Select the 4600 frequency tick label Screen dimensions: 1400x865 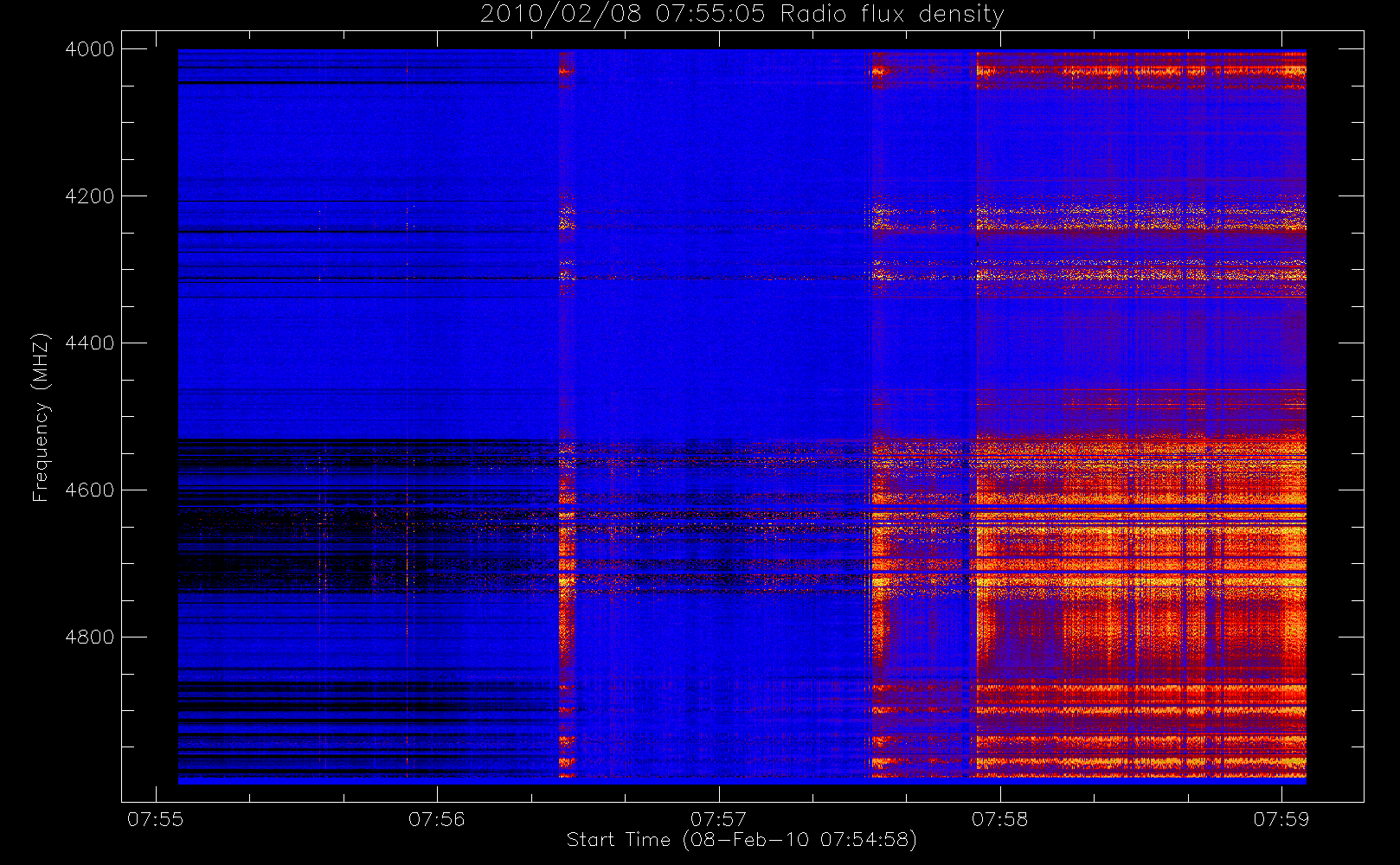click(90, 490)
